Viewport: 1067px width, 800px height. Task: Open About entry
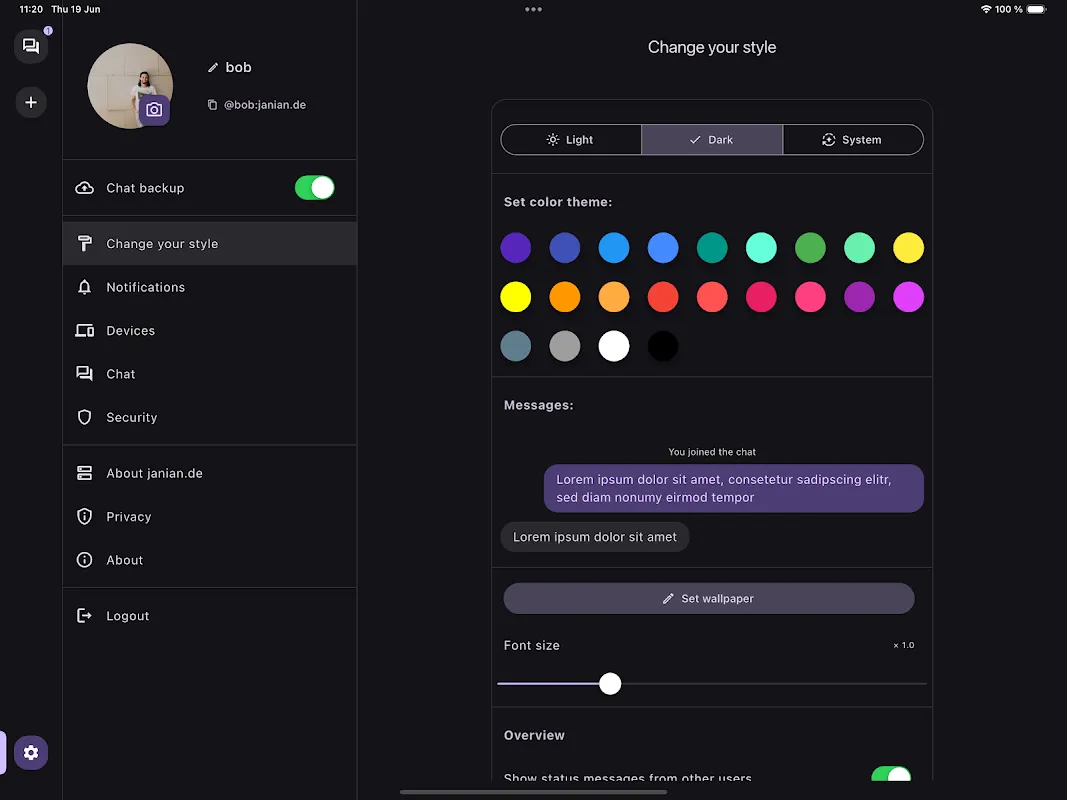click(x=210, y=560)
